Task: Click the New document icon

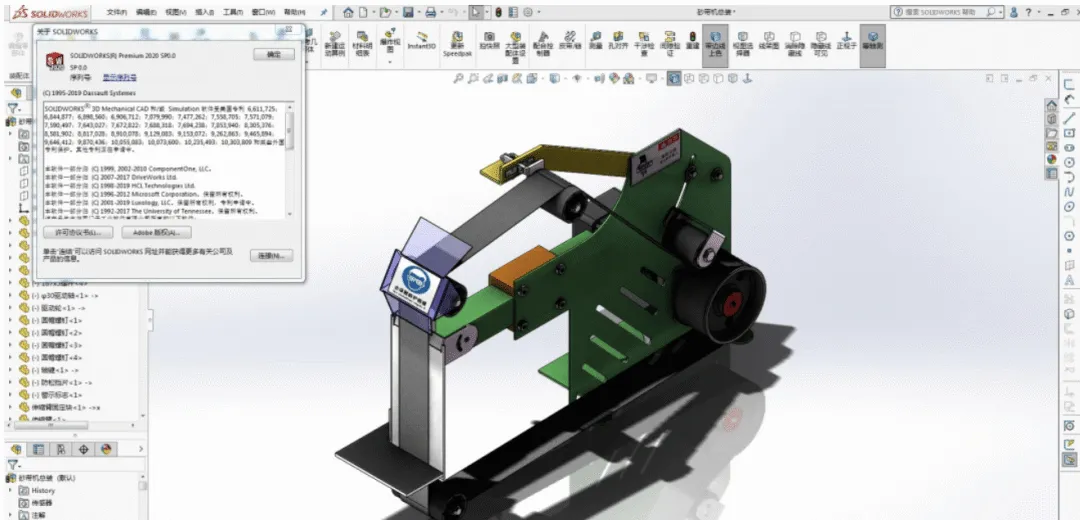Action: pos(362,12)
